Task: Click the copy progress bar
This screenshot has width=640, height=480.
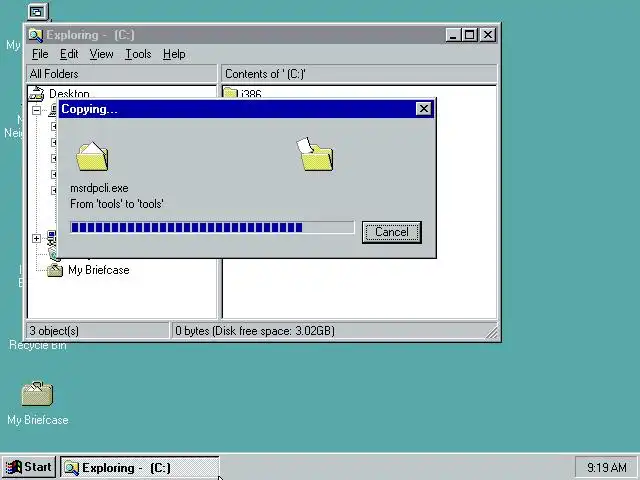Action: coord(212,227)
